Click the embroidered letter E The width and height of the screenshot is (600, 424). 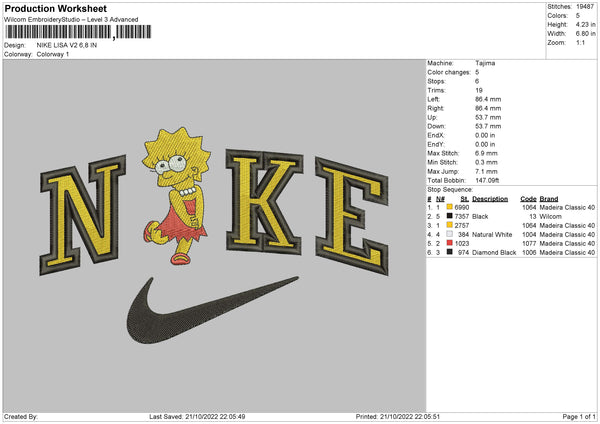tap(352, 216)
